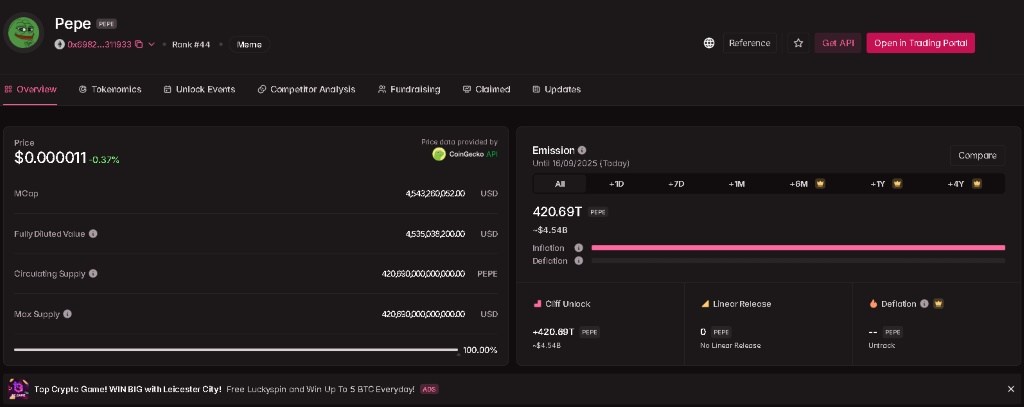The height and width of the screenshot is (407, 1024).
Task: Click the Meme category tag
Action: coord(249,44)
